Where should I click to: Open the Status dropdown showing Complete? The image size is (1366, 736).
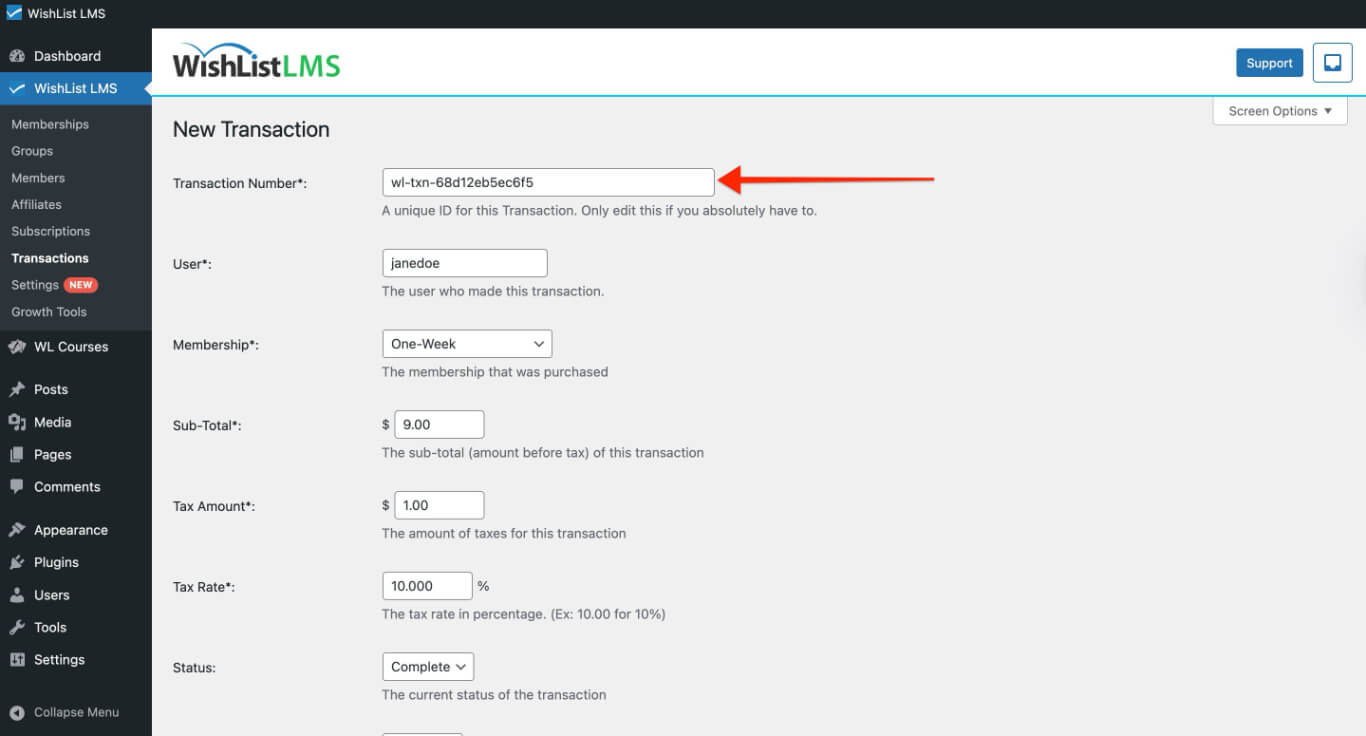[428, 666]
